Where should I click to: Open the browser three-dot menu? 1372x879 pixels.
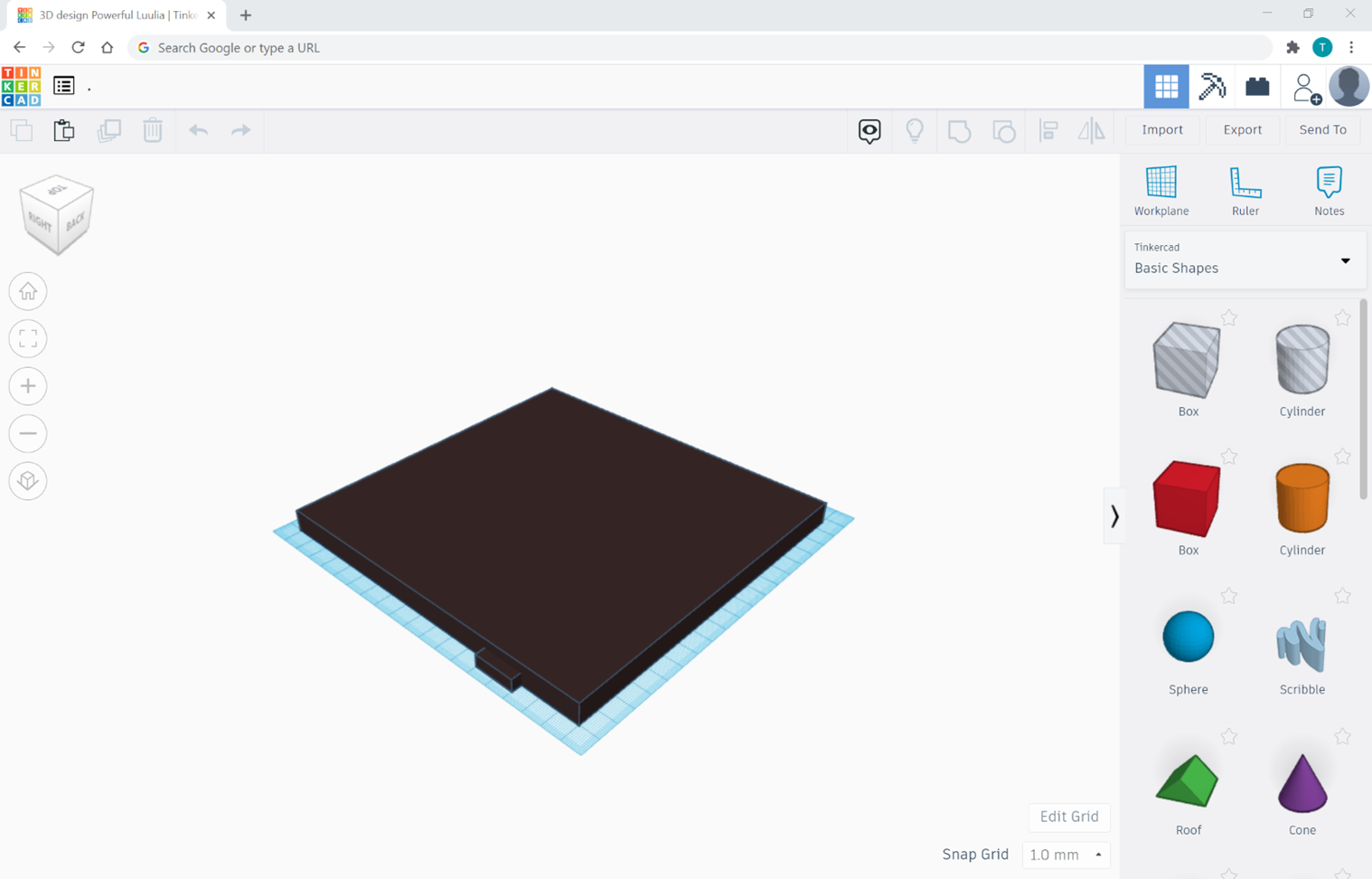(x=1351, y=47)
